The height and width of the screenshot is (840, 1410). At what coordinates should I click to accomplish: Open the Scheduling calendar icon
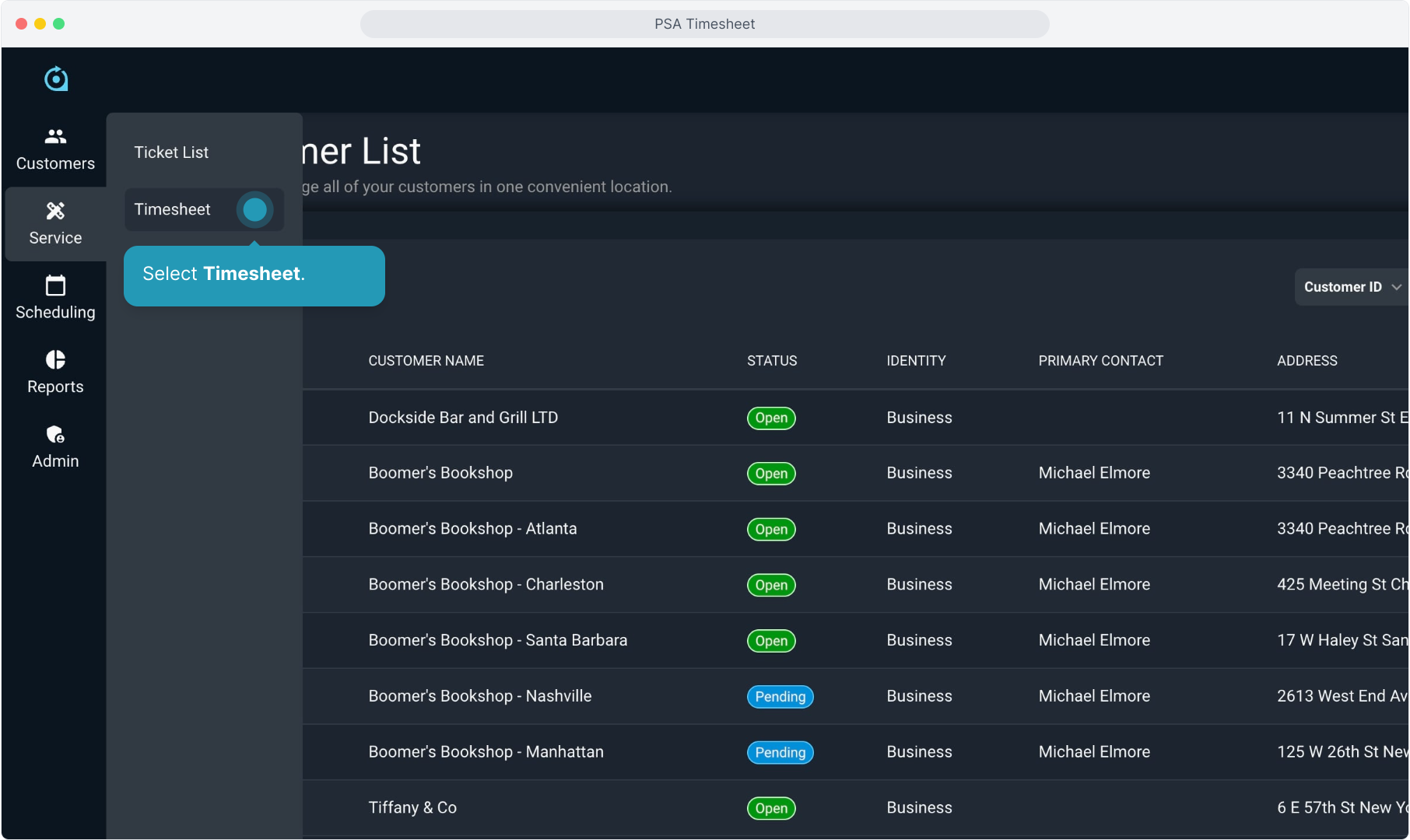pyautogui.click(x=55, y=285)
